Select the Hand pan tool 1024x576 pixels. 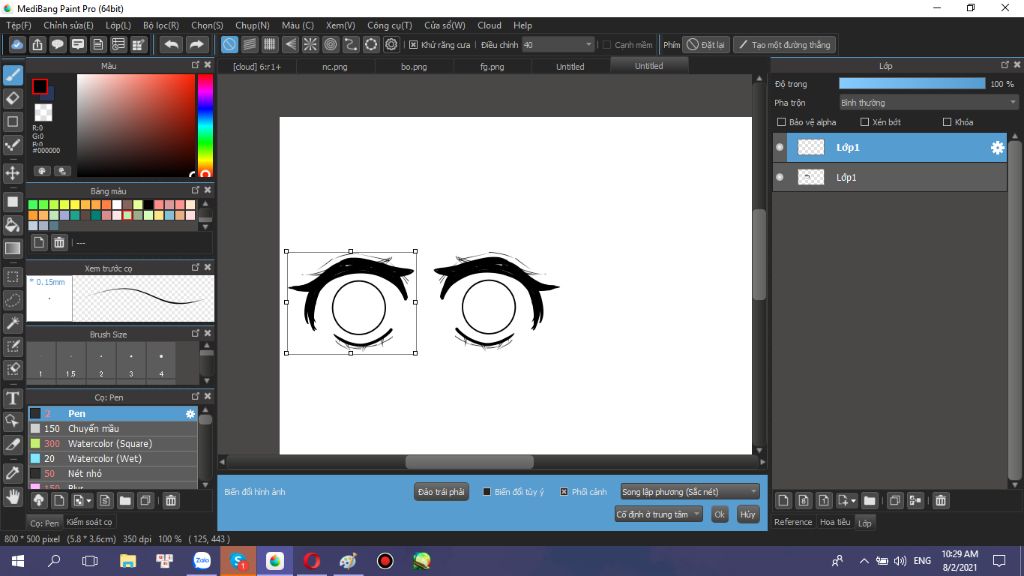pos(12,498)
